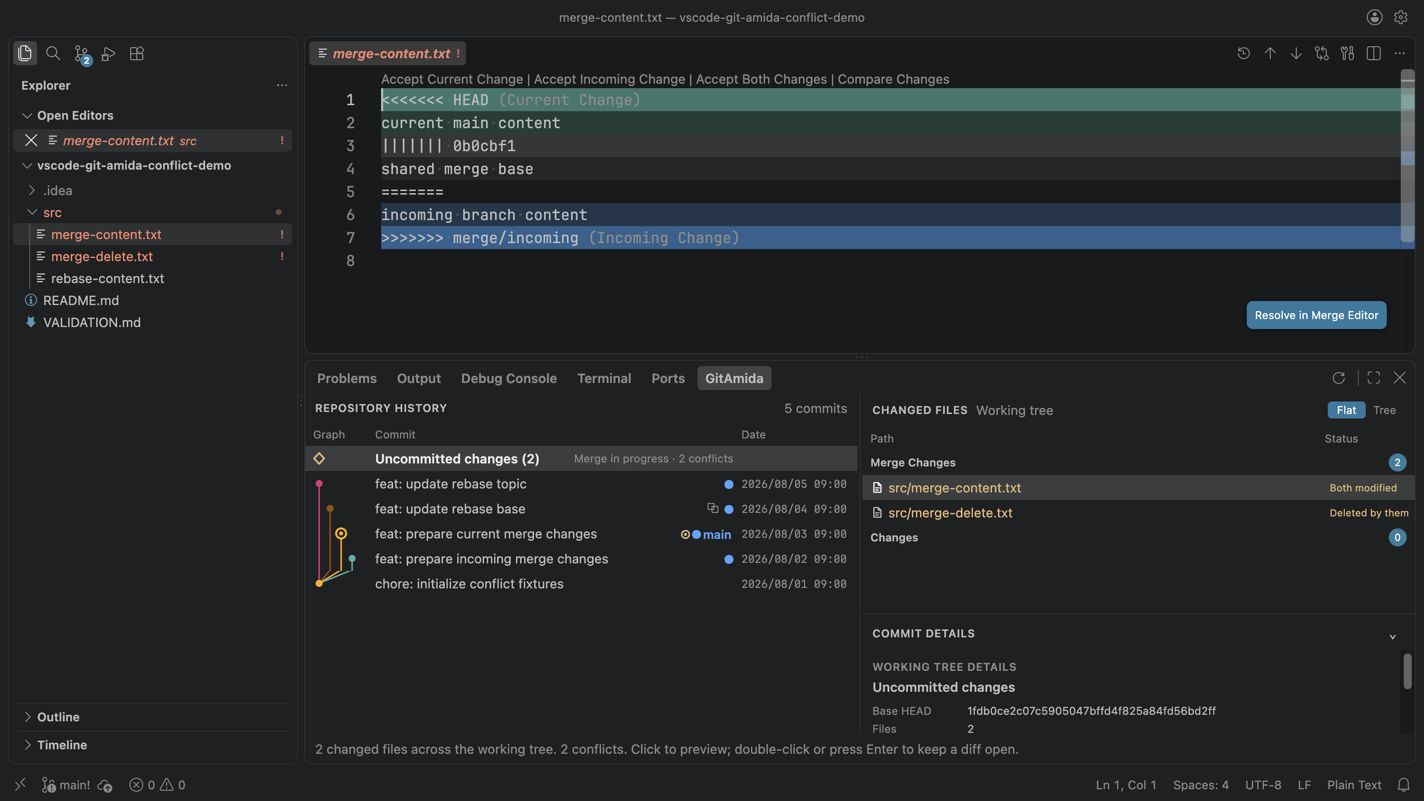Click the compare changes git icon in editor toolbar
Viewport: 1424px width, 801px height.
click(1322, 53)
